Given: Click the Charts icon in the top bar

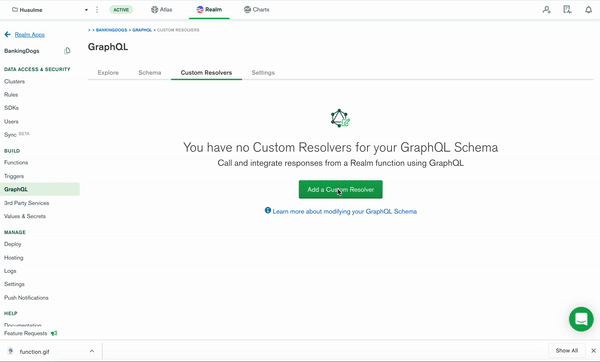Looking at the screenshot, I should (x=247, y=10).
